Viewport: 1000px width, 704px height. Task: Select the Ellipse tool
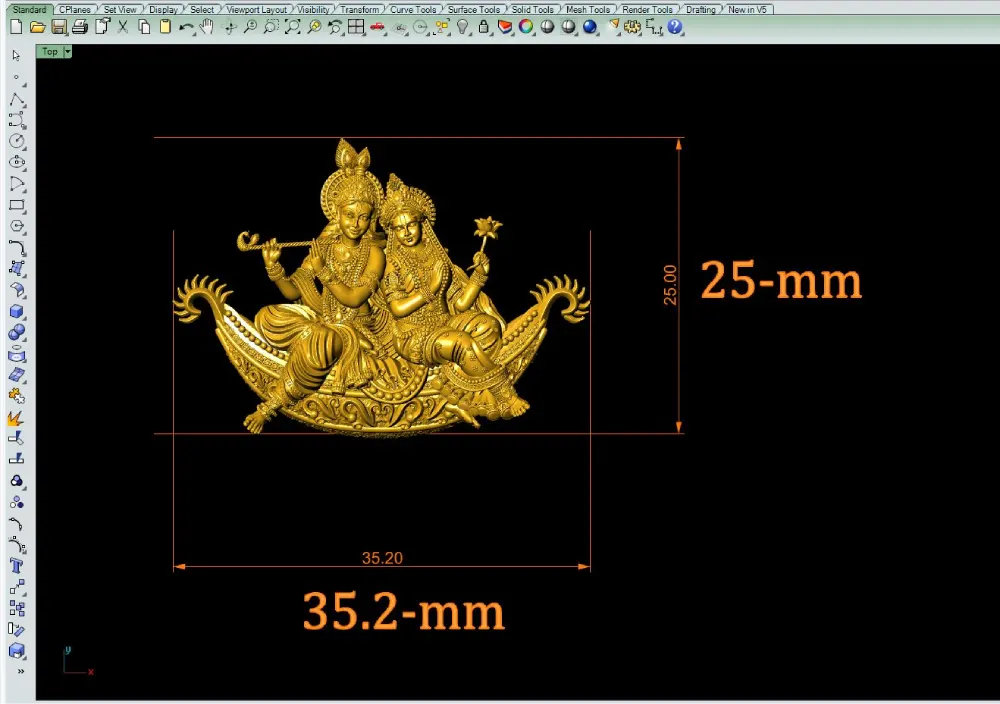coord(17,163)
